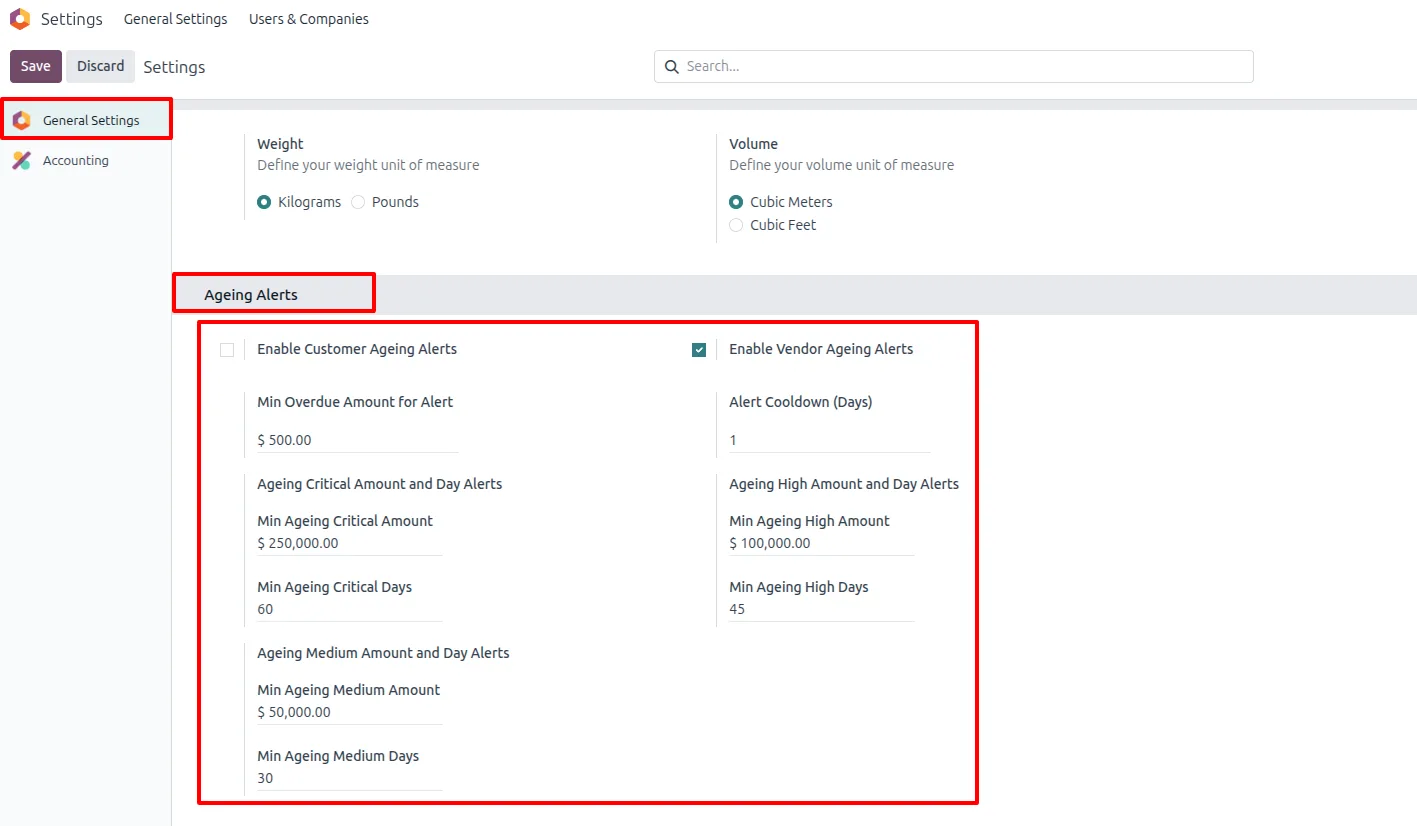Edit Min Ageing Medium Days field
The width and height of the screenshot is (1417, 826).
tap(349, 779)
